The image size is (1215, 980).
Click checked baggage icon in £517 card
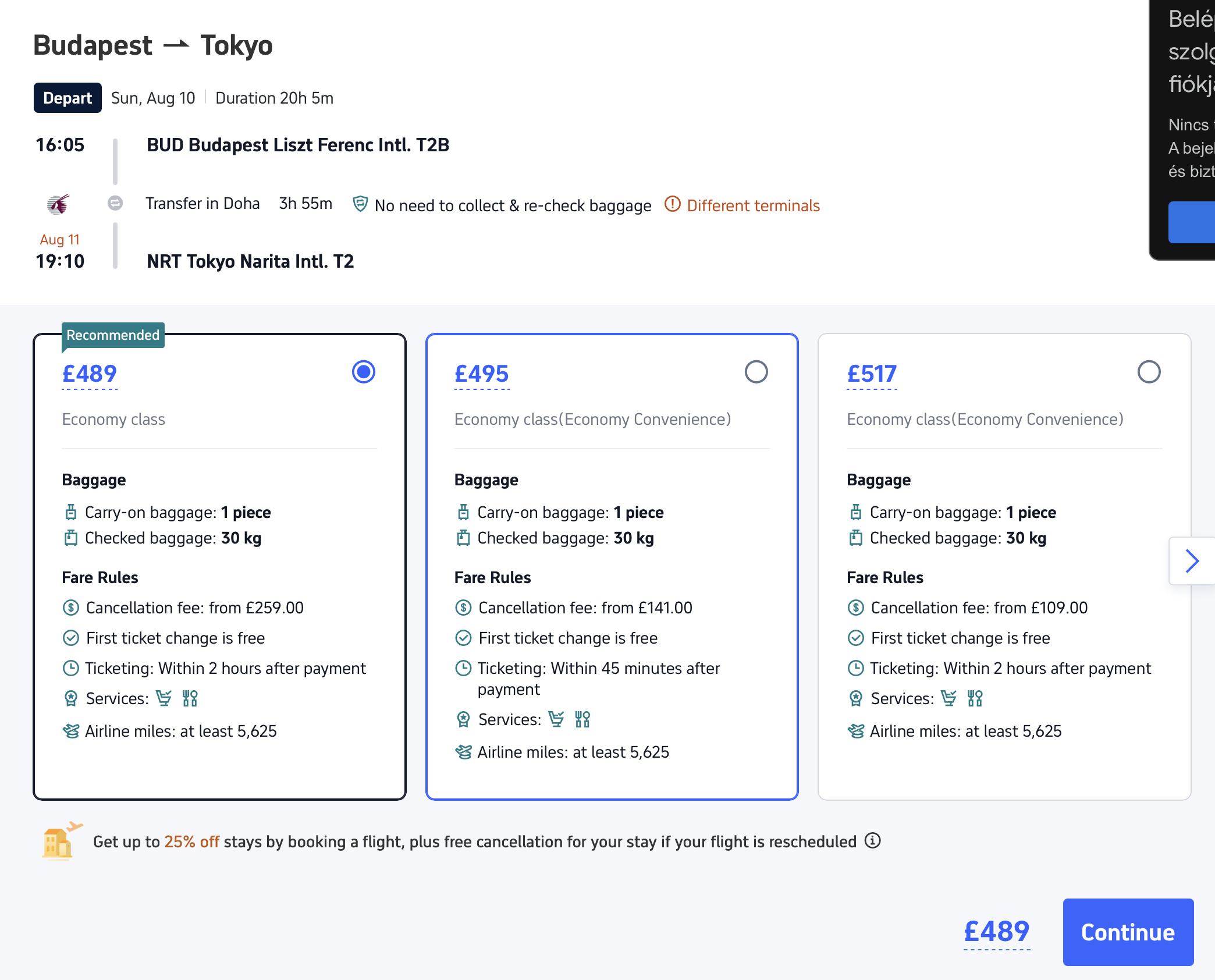click(x=855, y=538)
